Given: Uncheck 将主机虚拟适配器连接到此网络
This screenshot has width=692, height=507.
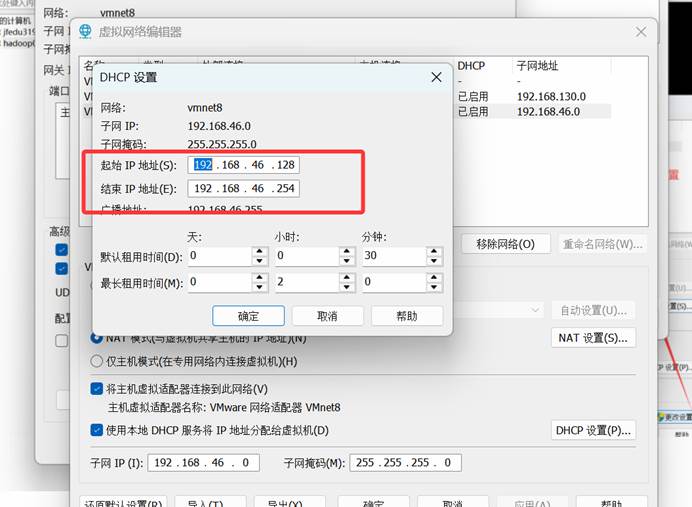Looking at the screenshot, I should click(97, 389).
